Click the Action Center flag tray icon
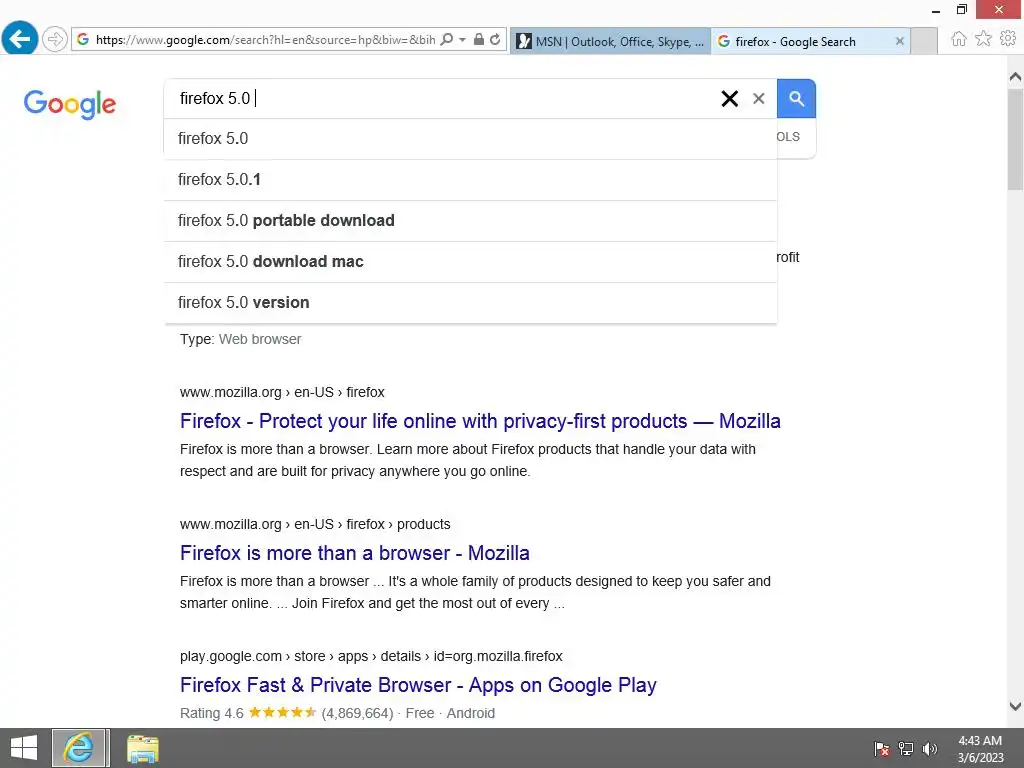This screenshot has height=768, width=1024. coord(881,749)
